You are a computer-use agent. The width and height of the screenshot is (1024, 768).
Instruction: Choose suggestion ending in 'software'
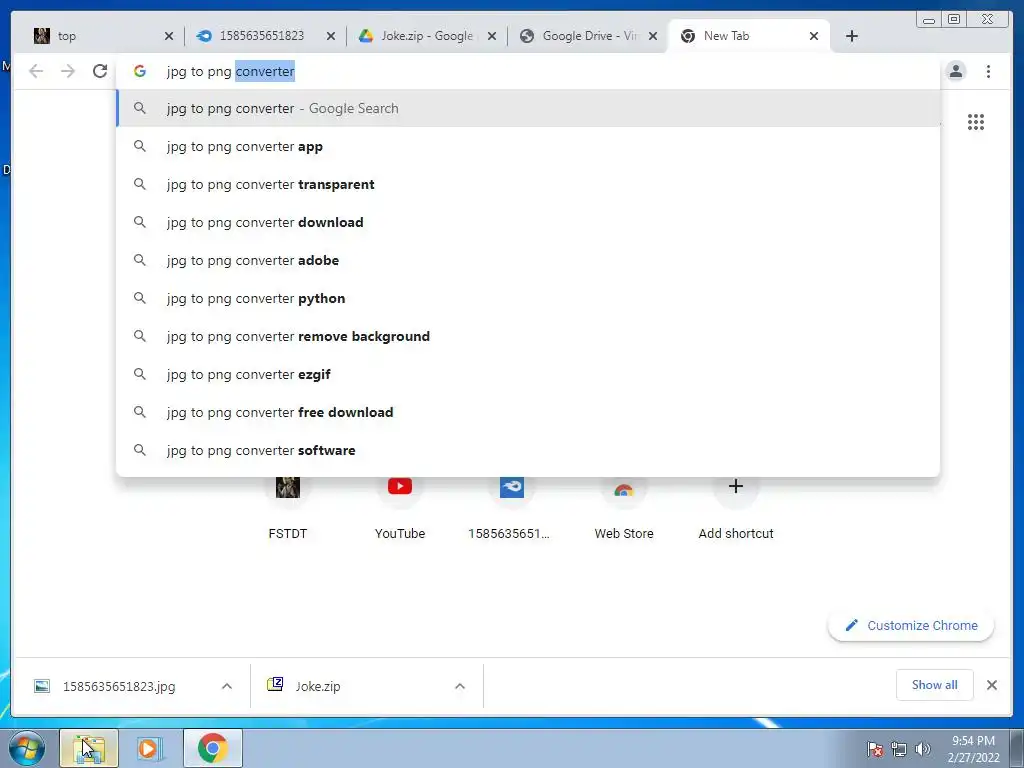click(x=528, y=450)
